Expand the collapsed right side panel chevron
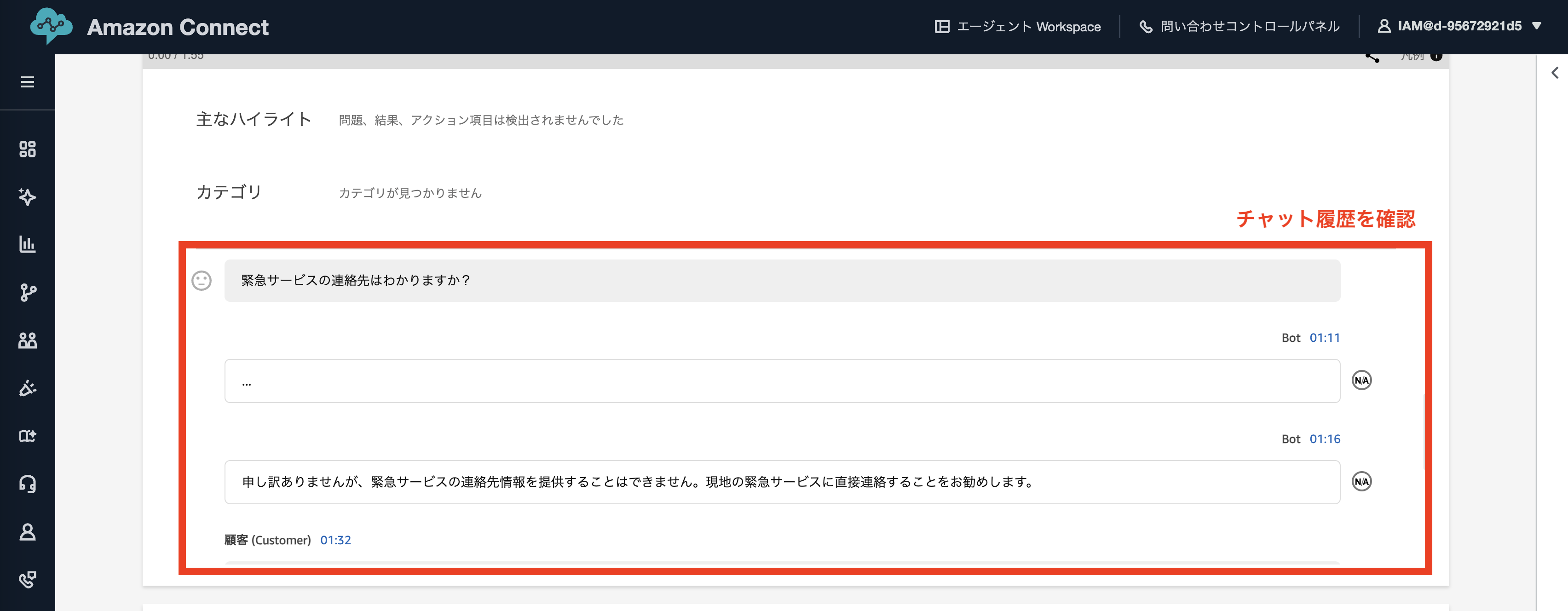1568x611 pixels. pos(1555,73)
